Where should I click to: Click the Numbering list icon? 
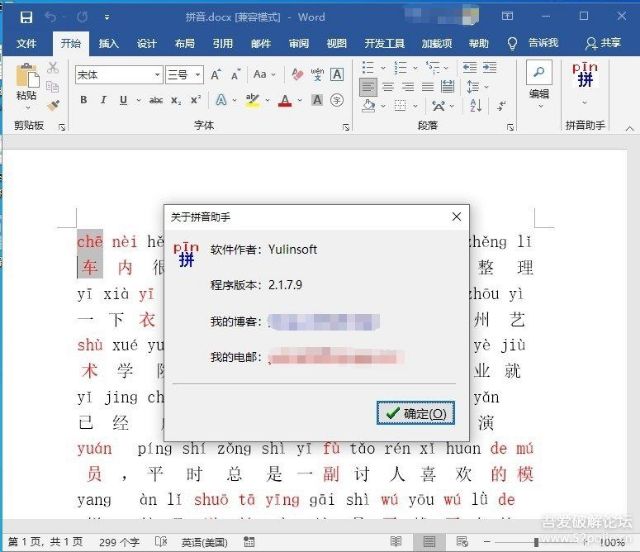coord(400,67)
